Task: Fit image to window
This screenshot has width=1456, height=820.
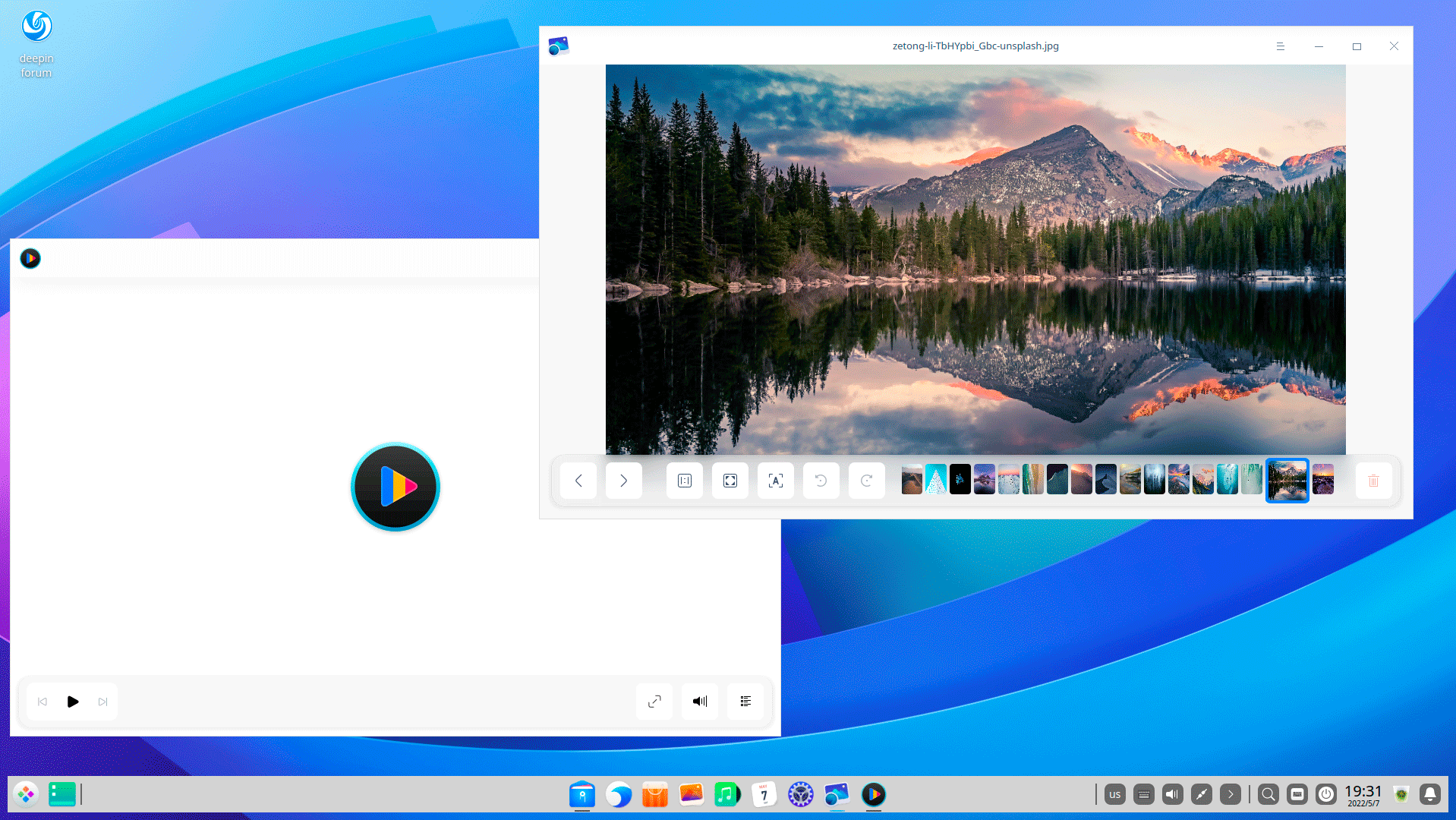Action: coord(730,481)
